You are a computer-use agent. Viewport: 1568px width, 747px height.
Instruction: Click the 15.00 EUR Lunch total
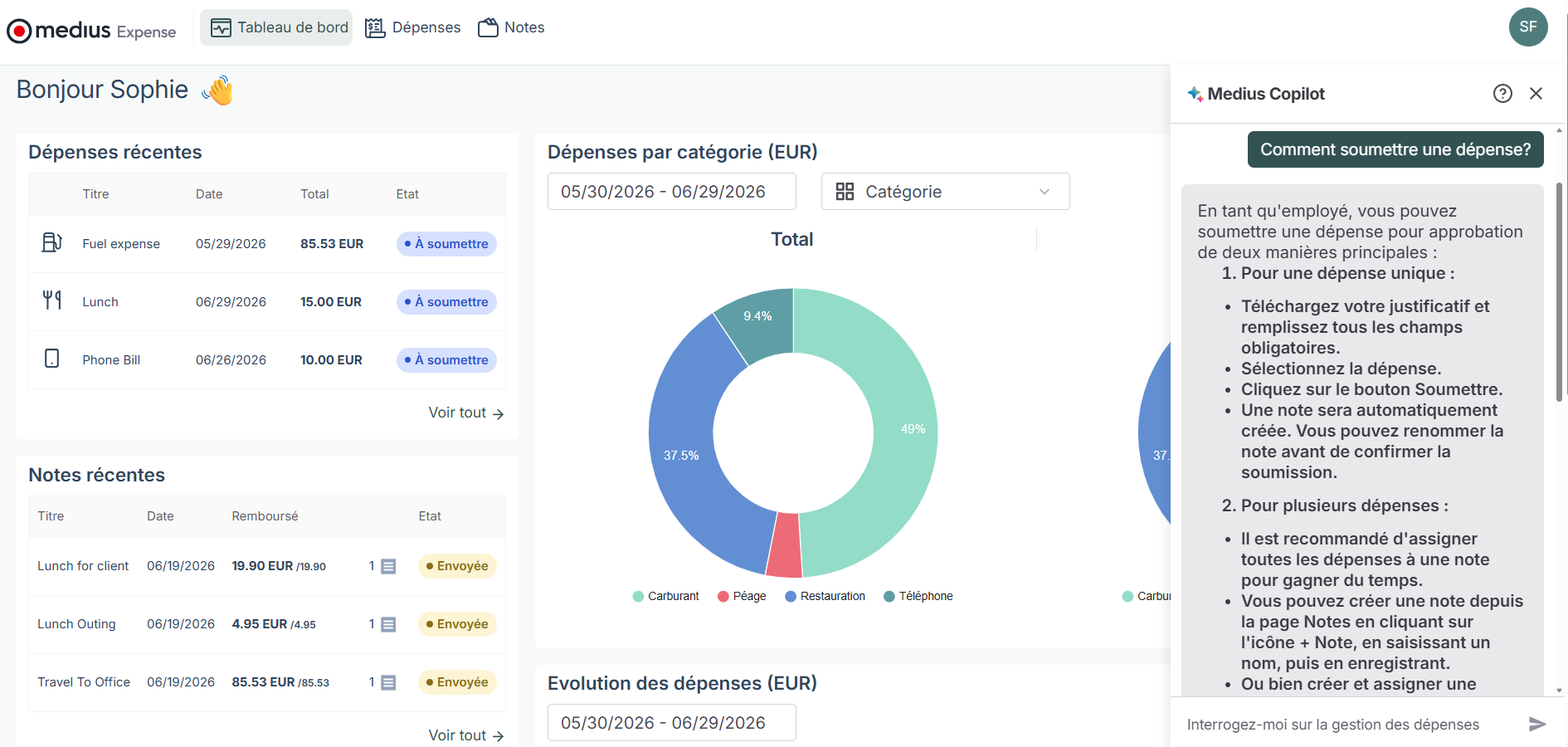point(331,302)
